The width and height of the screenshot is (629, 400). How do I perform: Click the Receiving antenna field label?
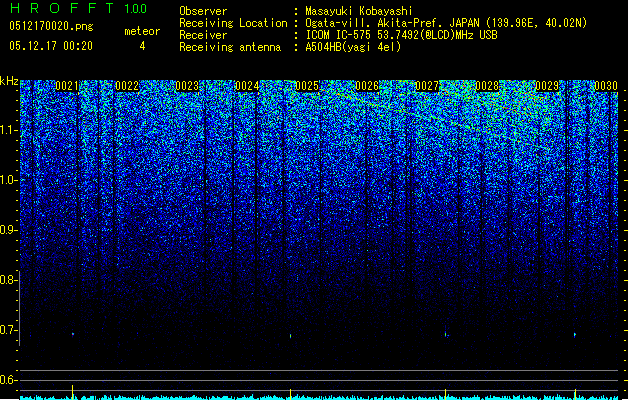click(x=230, y=47)
